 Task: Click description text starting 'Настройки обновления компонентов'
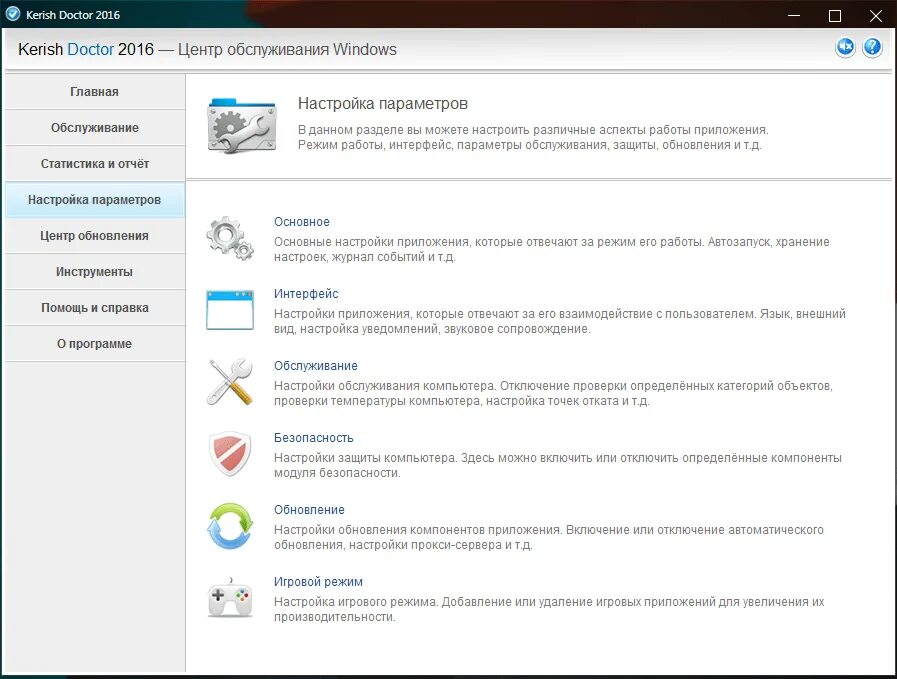[x=549, y=537]
